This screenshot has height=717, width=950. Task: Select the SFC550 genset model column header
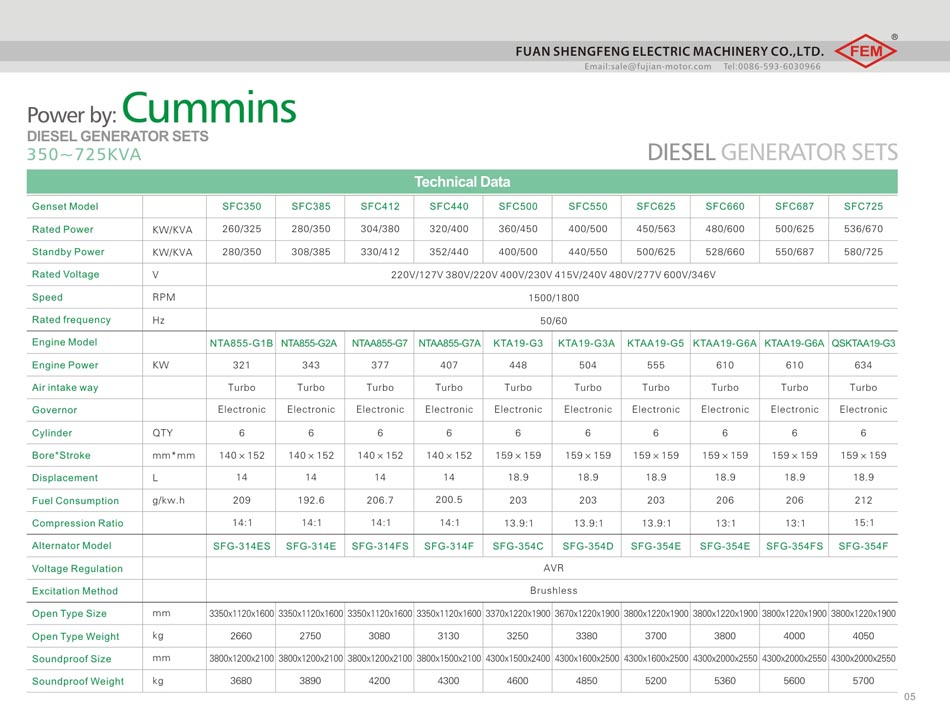click(588, 206)
